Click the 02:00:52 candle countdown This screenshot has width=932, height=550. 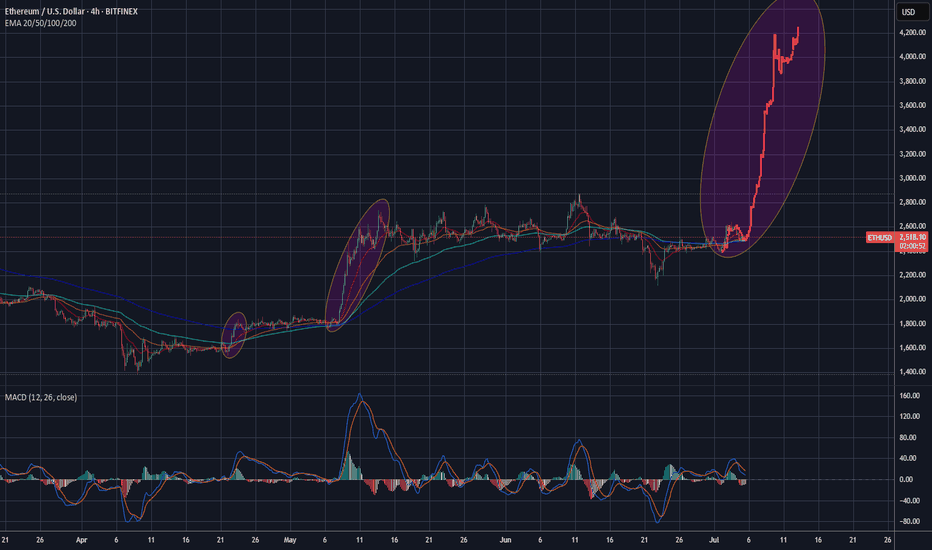tap(912, 246)
